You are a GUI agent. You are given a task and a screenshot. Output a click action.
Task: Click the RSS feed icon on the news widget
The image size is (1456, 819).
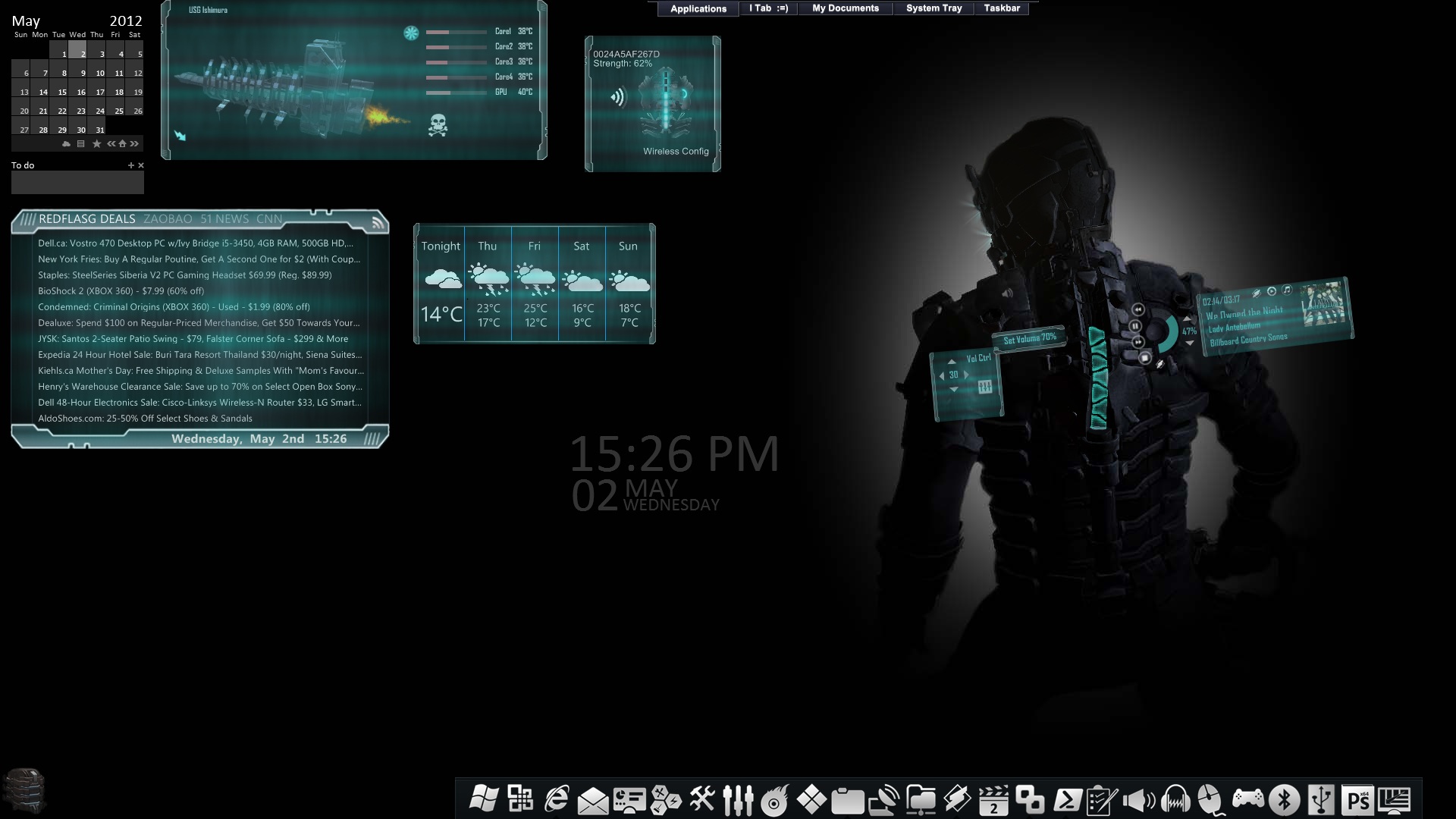click(378, 223)
